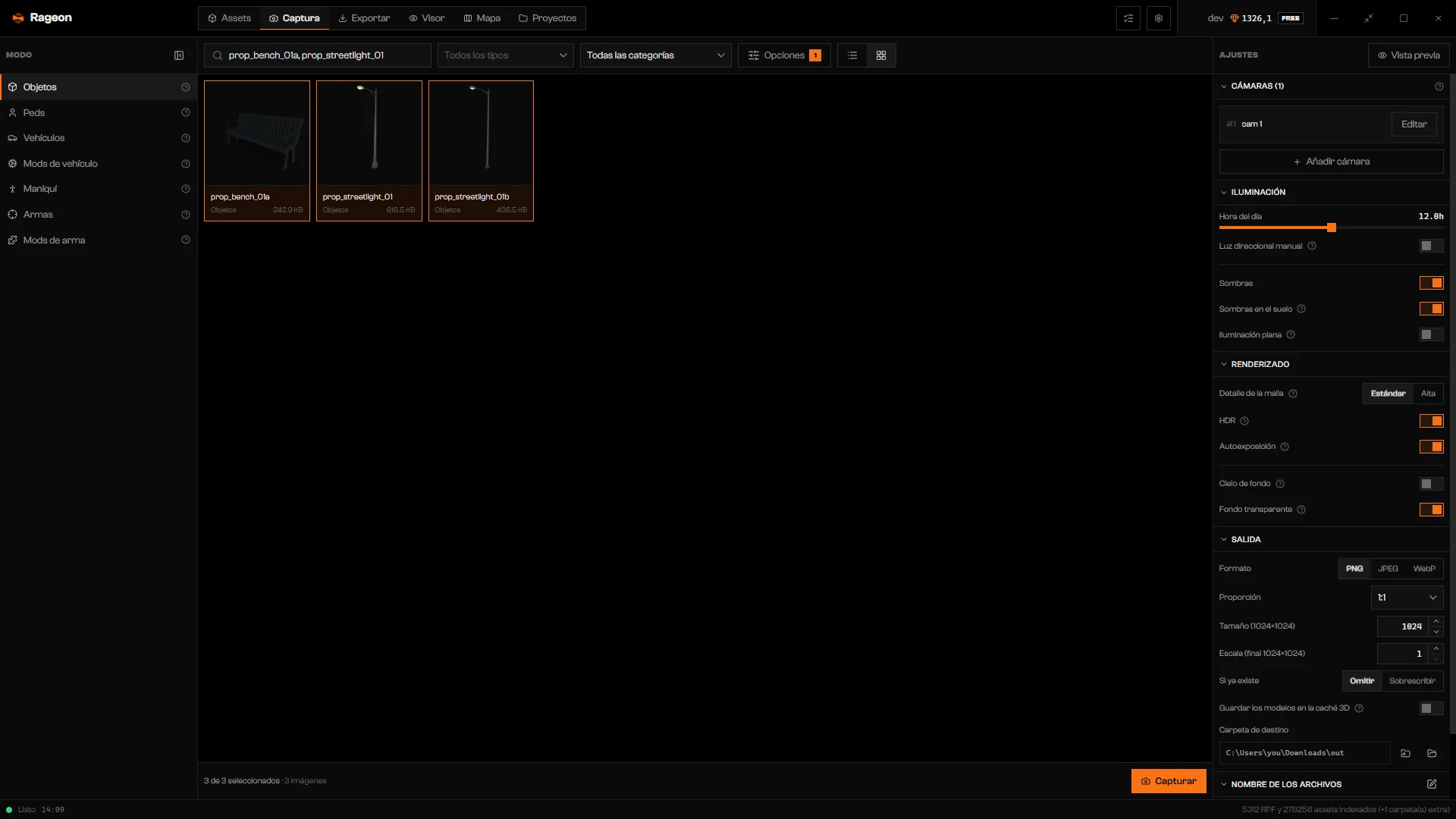Set mesh detail to Alta
The width and height of the screenshot is (1456, 819).
click(1428, 394)
